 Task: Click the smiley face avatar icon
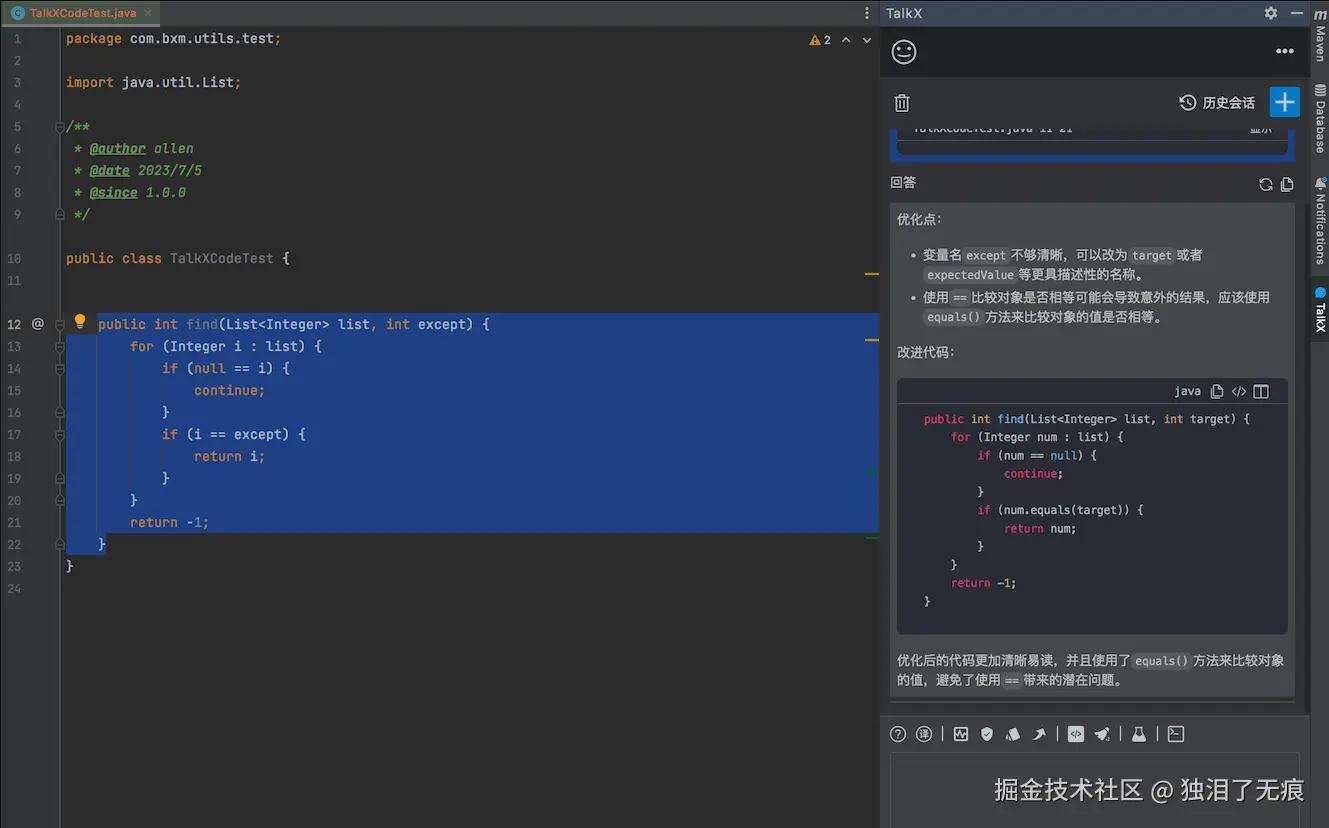[x=904, y=52]
